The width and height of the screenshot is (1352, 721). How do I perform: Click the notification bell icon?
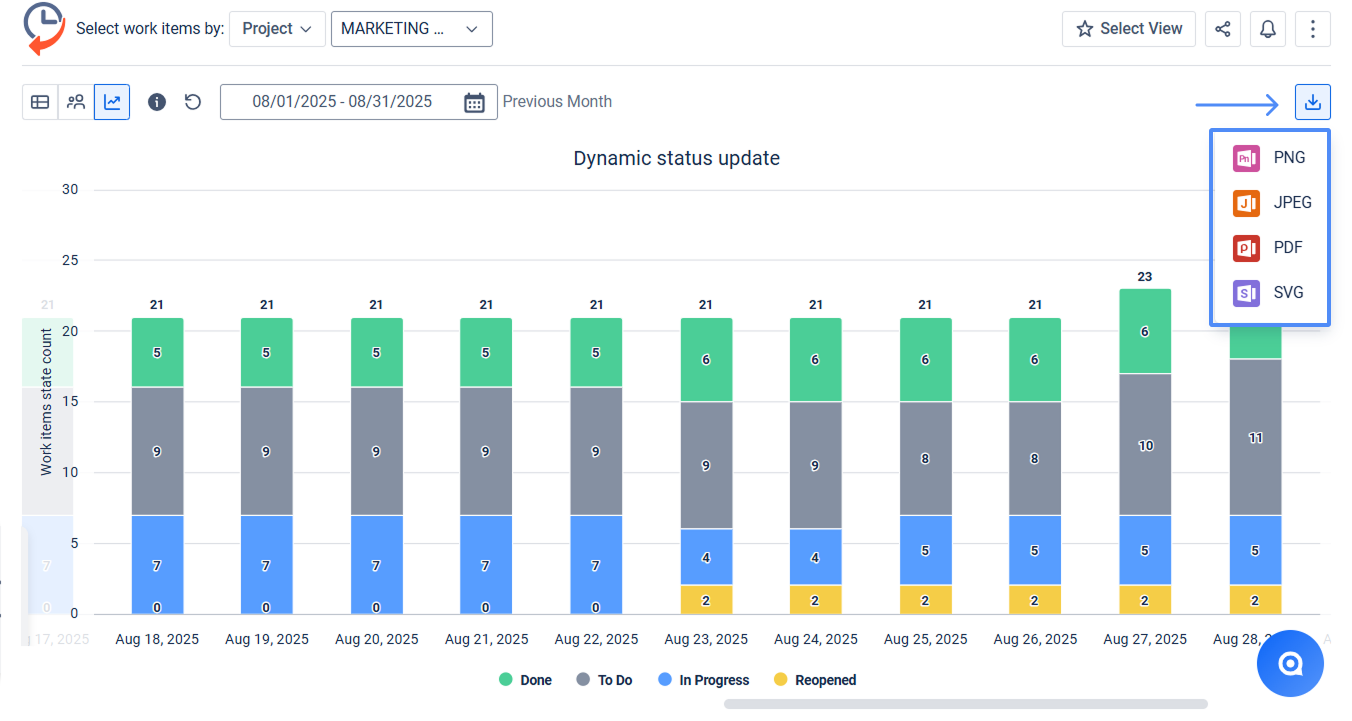click(1267, 29)
